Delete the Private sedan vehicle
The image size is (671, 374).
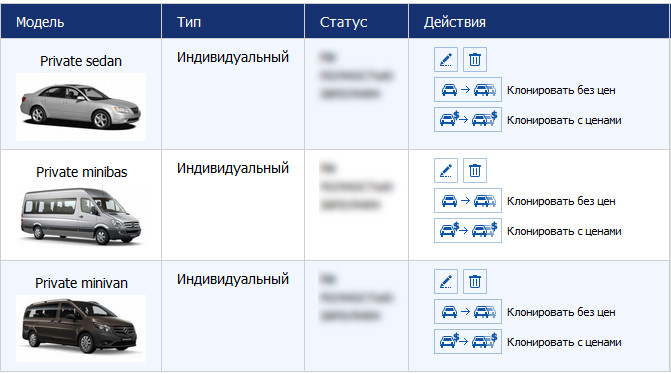click(475, 59)
